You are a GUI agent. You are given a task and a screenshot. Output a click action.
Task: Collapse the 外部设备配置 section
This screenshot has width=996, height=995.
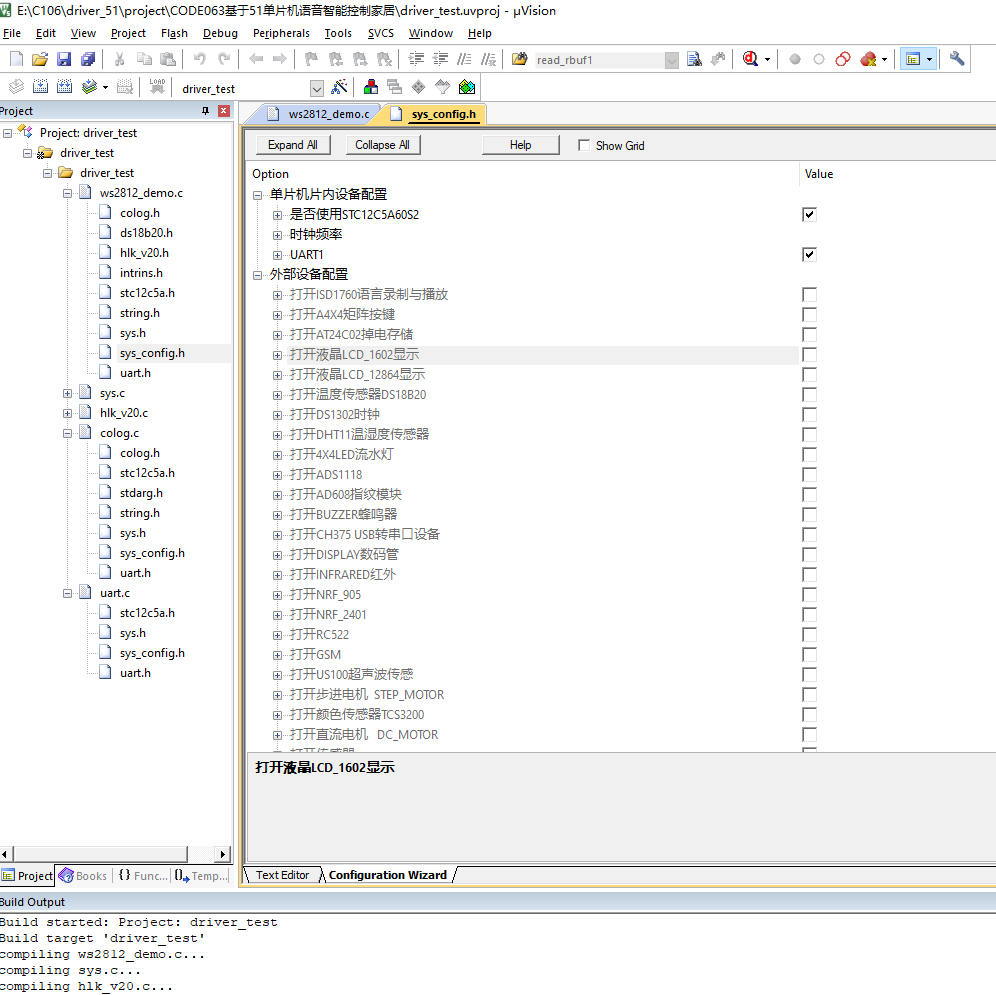coord(257,275)
